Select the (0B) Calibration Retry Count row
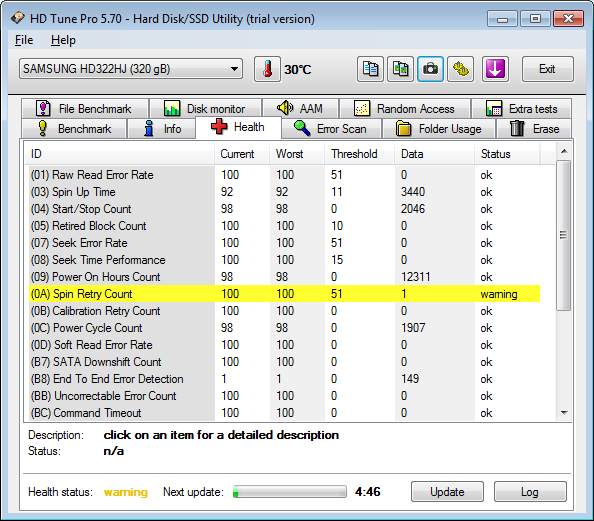The width and height of the screenshot is (594, 521). 284,311
